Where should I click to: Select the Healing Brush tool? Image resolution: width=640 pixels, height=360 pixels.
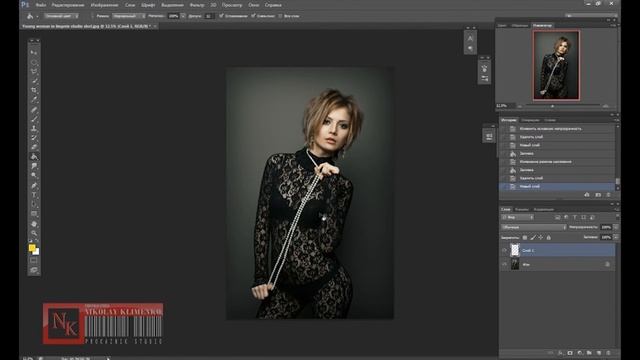(x=34, y=110)
